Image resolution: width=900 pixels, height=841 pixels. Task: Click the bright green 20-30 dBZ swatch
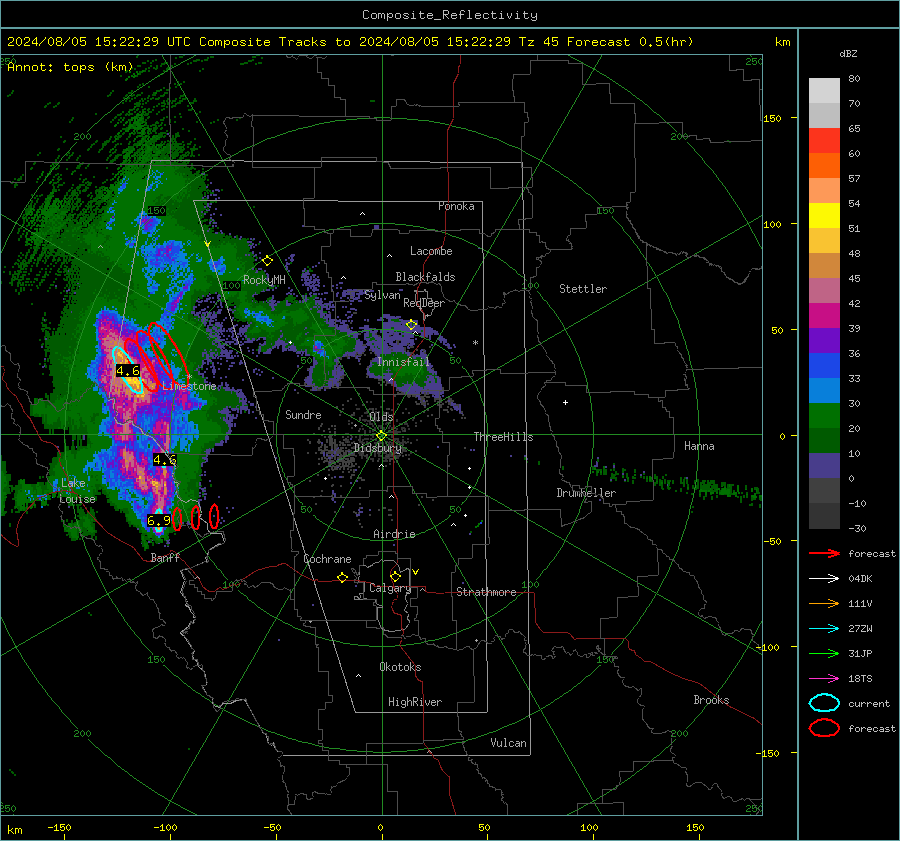[824, 416]
